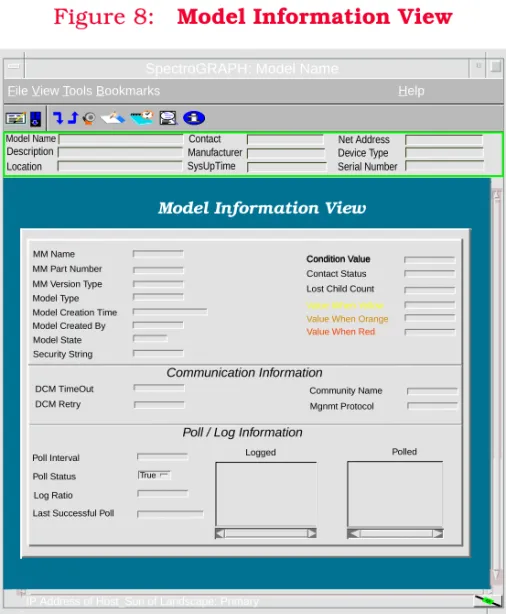Click the Polled list horizontal scrollbar track
The height and width of the screenshot is (614, 506).
click(396, 533)
